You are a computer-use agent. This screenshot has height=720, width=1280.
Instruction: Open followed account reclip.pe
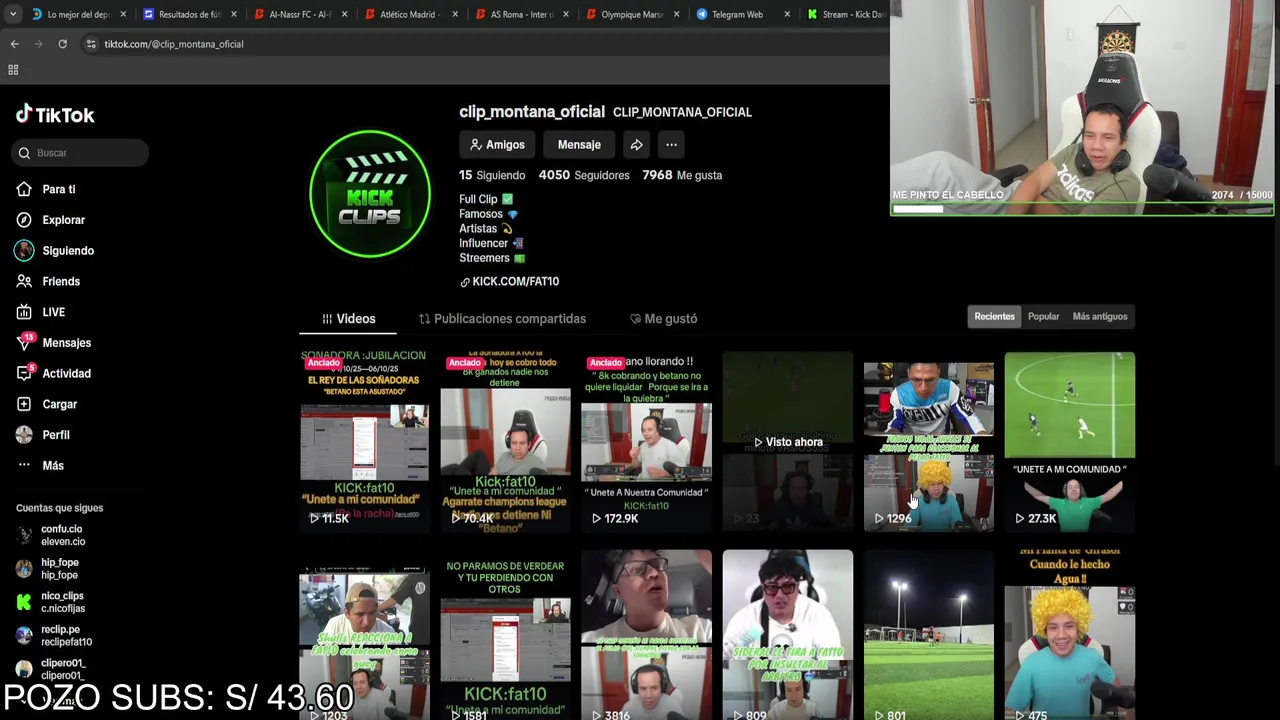pyautogui.click(x=55, y=636)
